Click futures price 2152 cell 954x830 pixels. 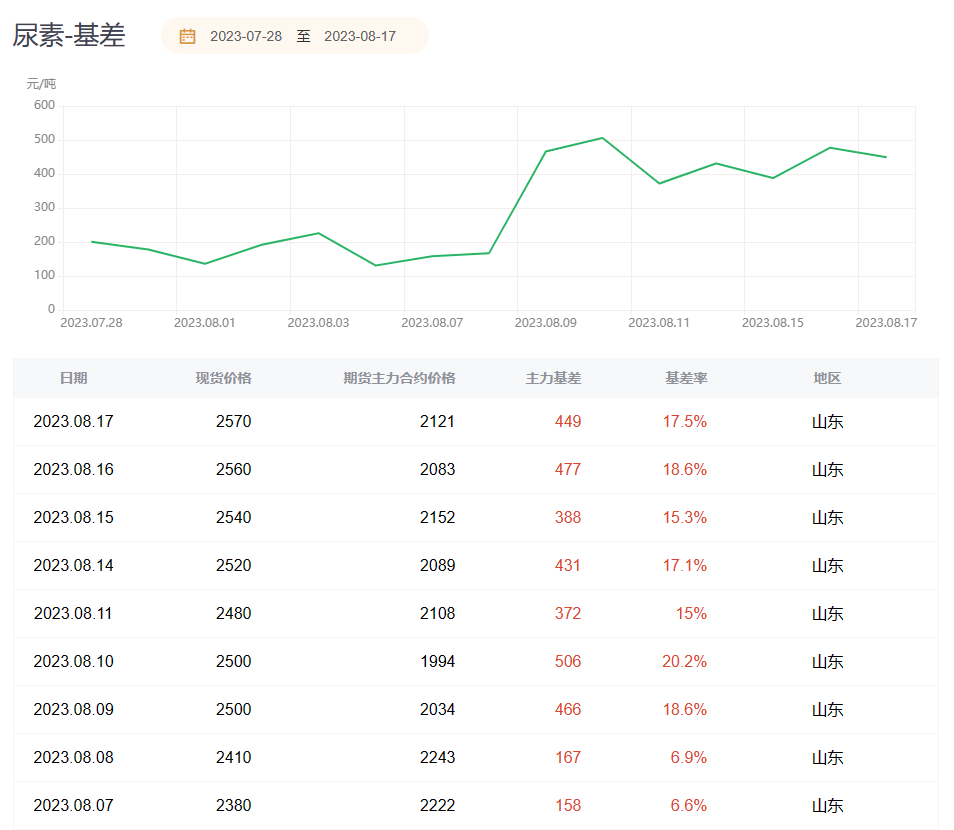click(437, 517)
